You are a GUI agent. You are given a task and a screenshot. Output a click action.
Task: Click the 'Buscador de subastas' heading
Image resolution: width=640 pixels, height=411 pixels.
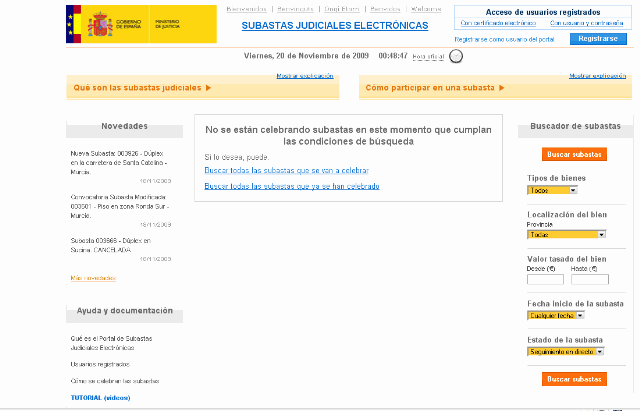(576, 126)
